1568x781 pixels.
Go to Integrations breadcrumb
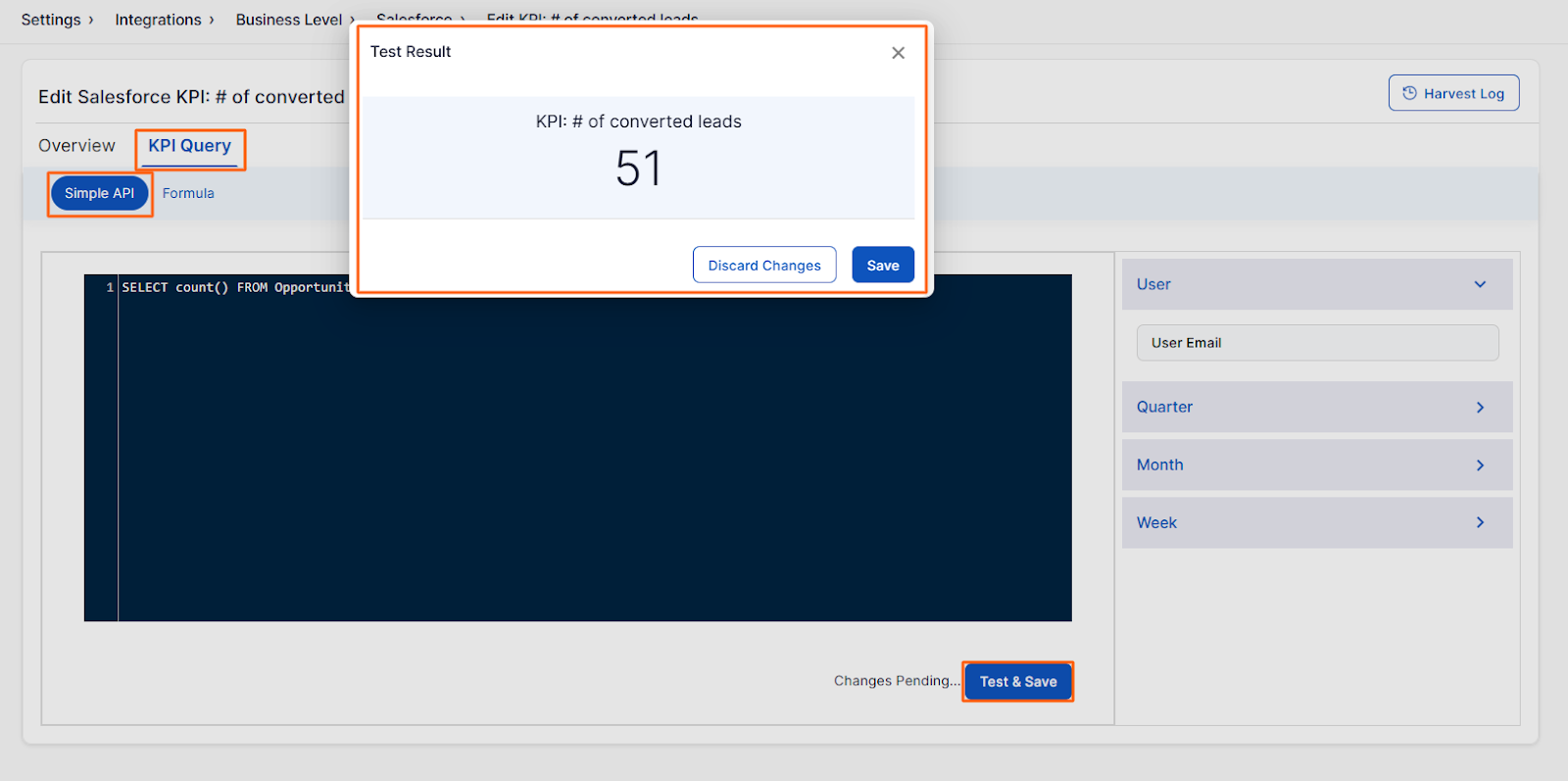coord(158,20)
